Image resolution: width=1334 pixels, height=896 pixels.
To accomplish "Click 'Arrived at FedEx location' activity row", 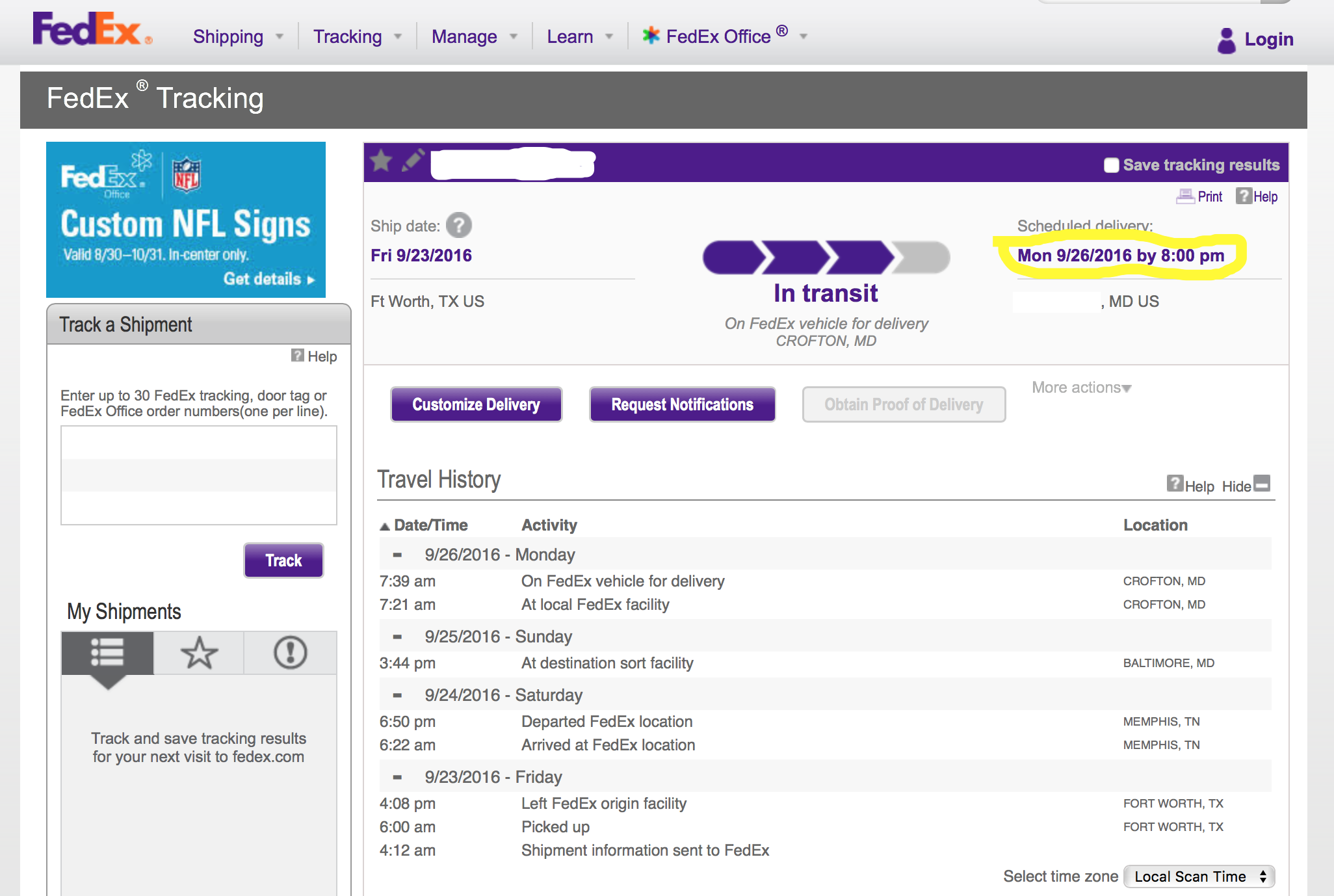I will point(826,745).
